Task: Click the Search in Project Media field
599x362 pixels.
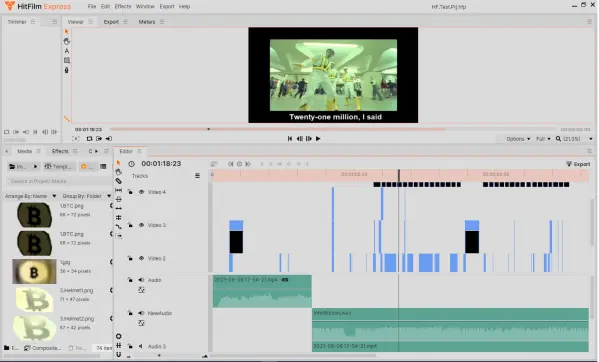Action: [x=59, y=181]
